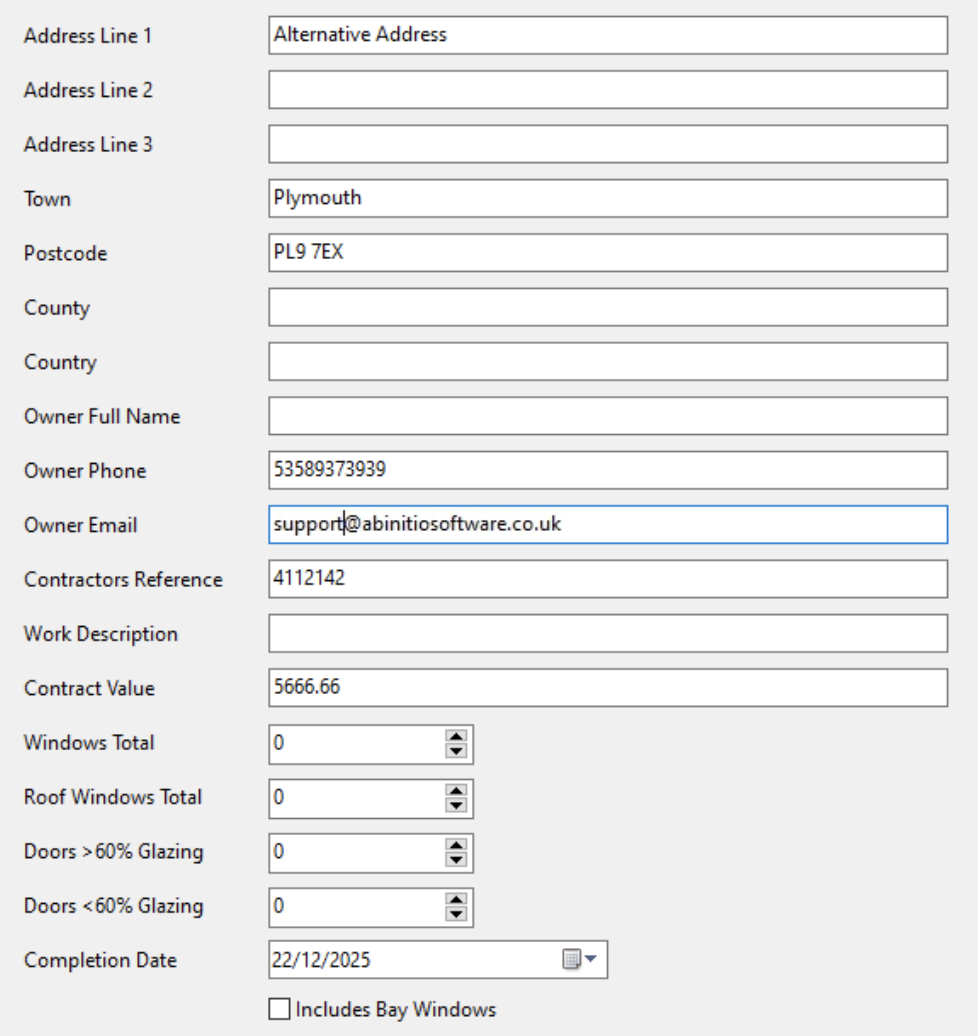The width and height of the screenshot is (978, 1036).
Task: Select the Town field containing Plymouth
Action: [x=607, y=198]
